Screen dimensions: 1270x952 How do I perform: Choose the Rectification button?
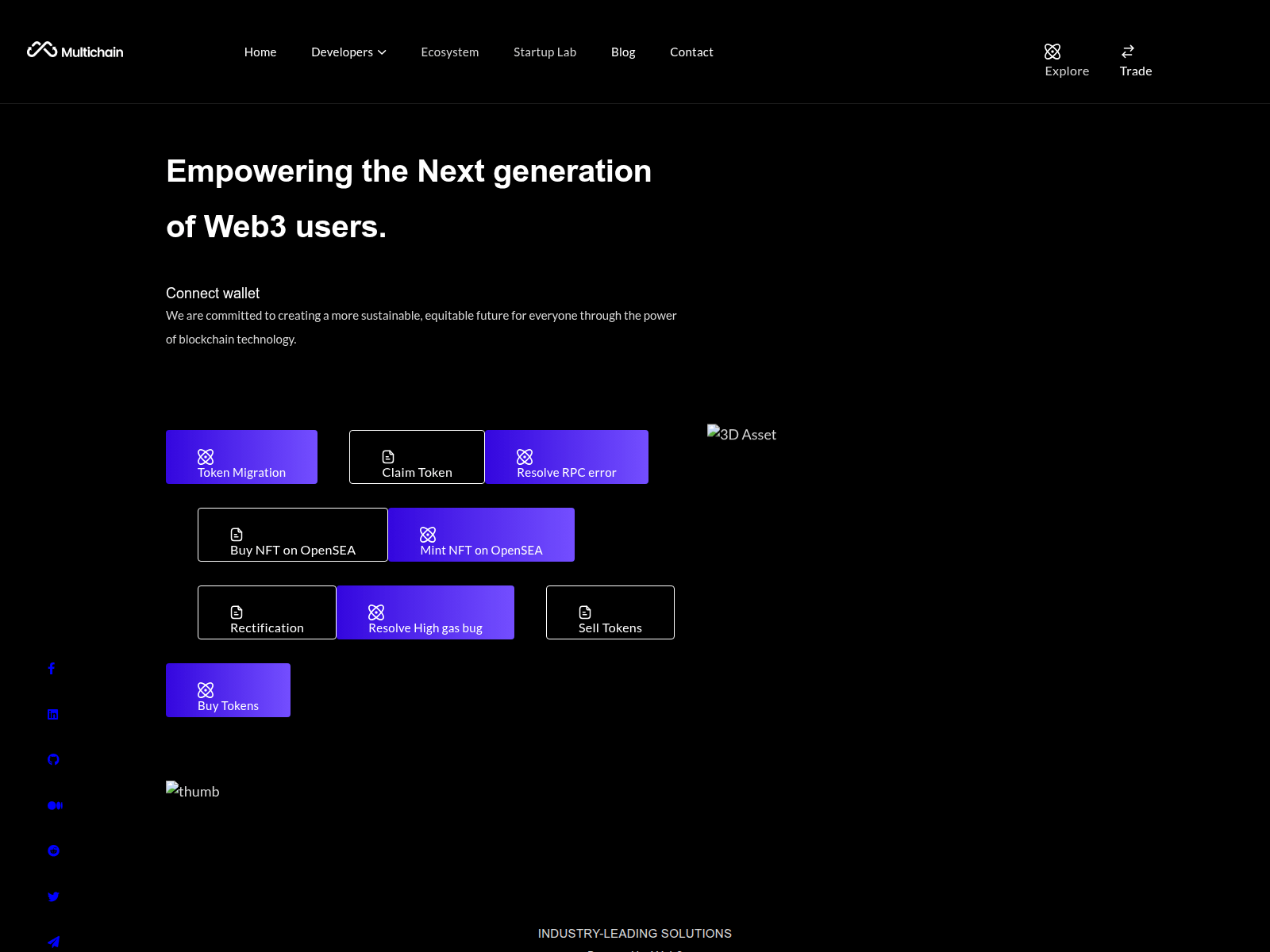[267, 612]
